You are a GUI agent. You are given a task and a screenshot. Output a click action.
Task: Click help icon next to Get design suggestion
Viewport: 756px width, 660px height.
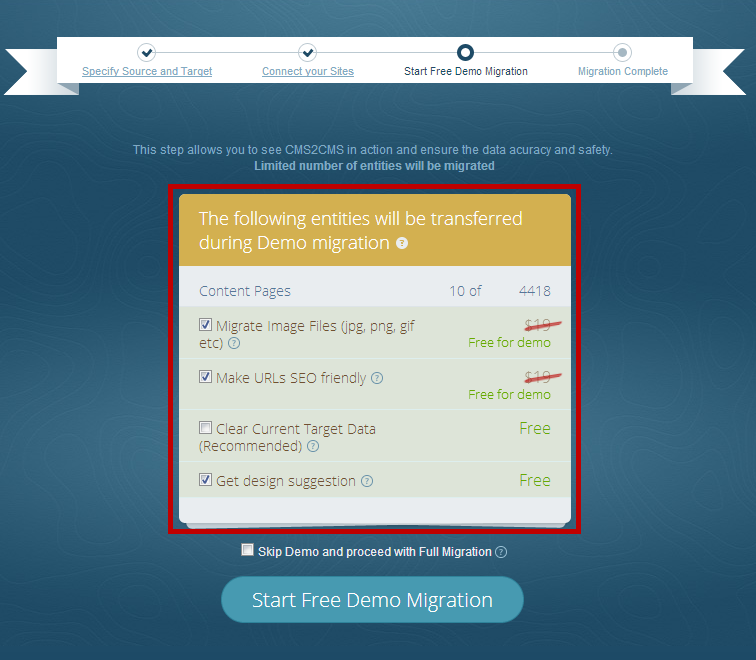point(367,481)
